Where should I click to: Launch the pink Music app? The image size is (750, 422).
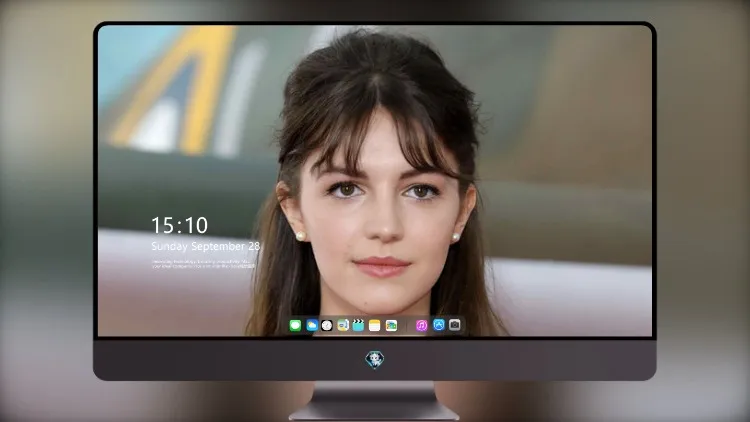coord(421,325)
